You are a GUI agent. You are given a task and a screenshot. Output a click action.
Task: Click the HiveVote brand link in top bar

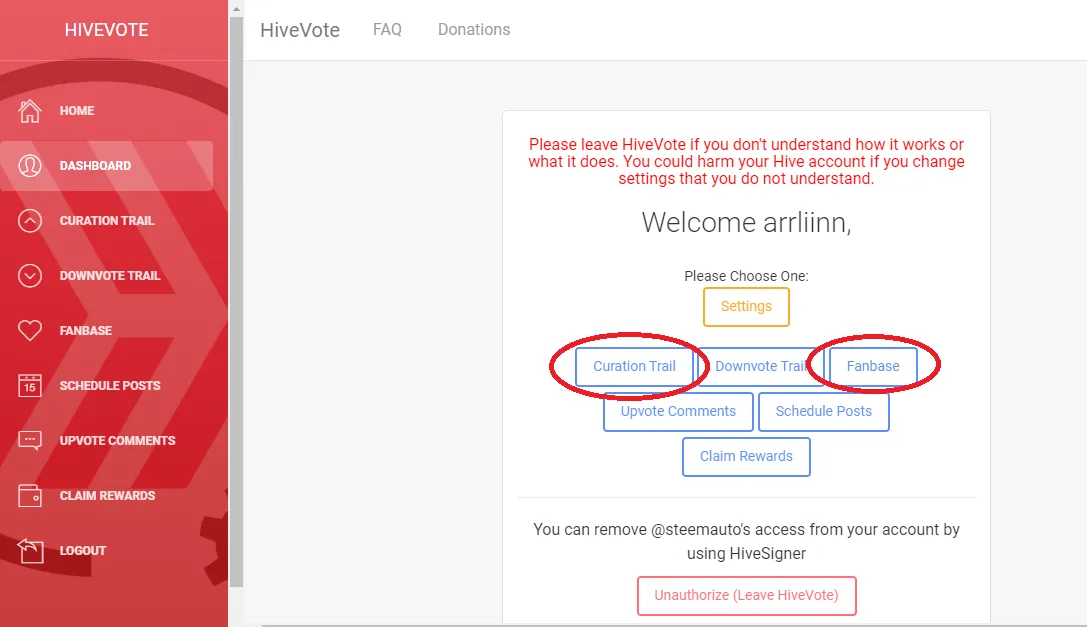pyautogui.click(x=300, y=30)
